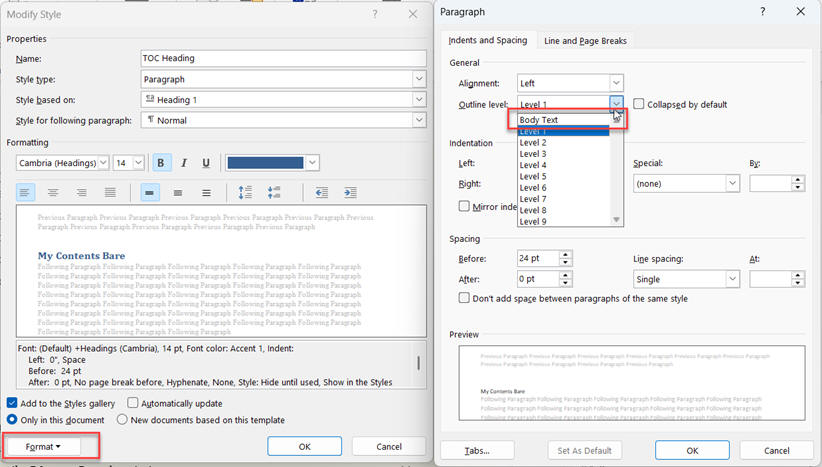
Task: Click the Tabs... button
Action: [x=477, y=450]
